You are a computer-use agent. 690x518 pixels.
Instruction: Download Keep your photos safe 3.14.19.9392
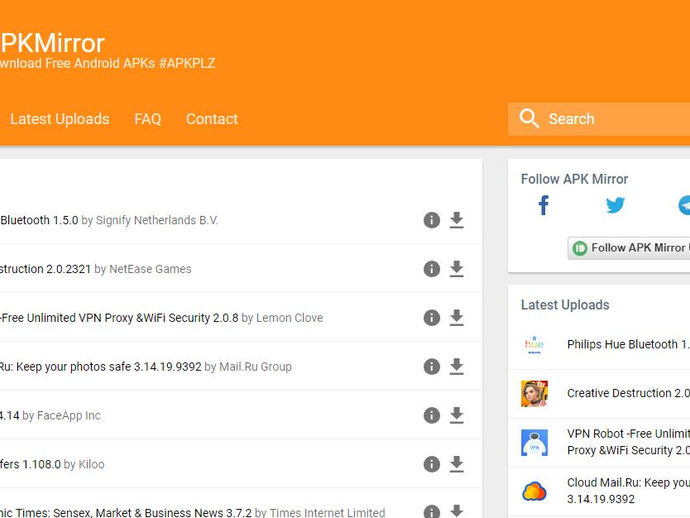pos(456,366)
